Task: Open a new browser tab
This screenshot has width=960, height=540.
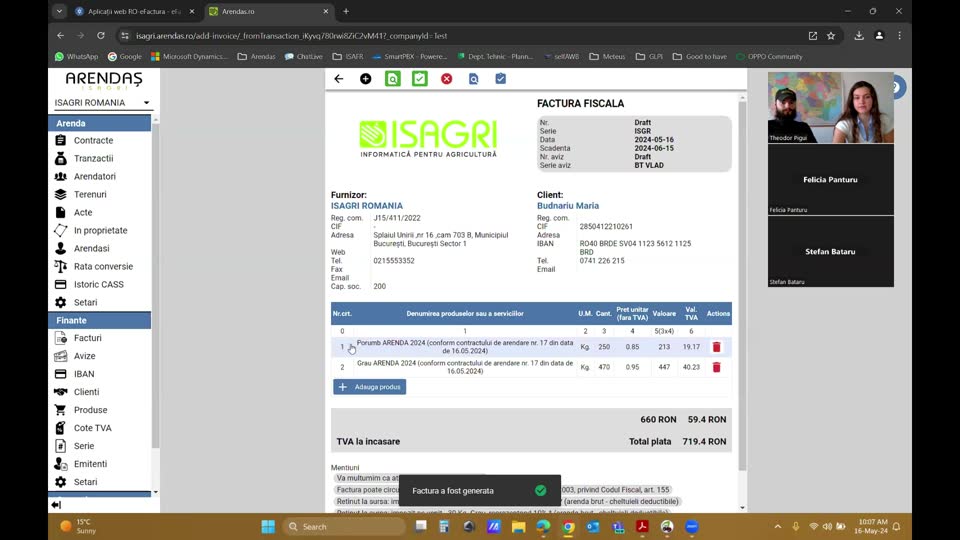Action: (x=346, y=11)
